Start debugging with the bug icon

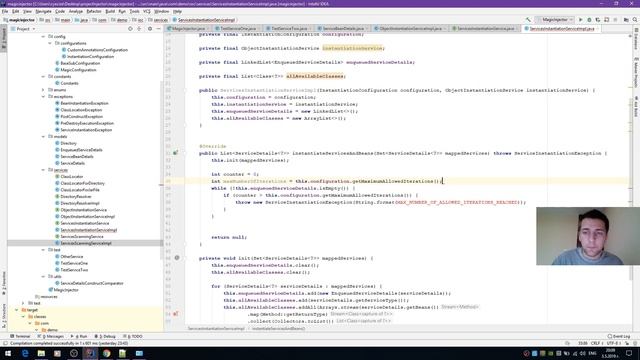point(589,20)
